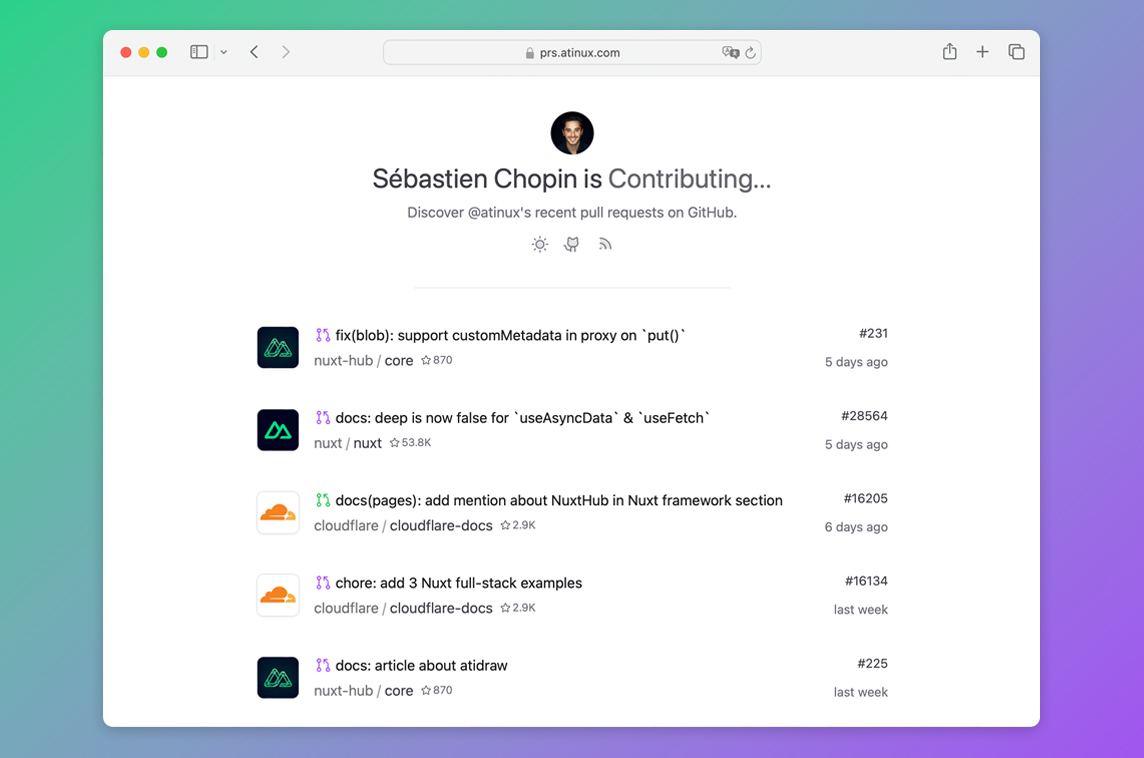Click the translate icon in address bar

(730, 53)
